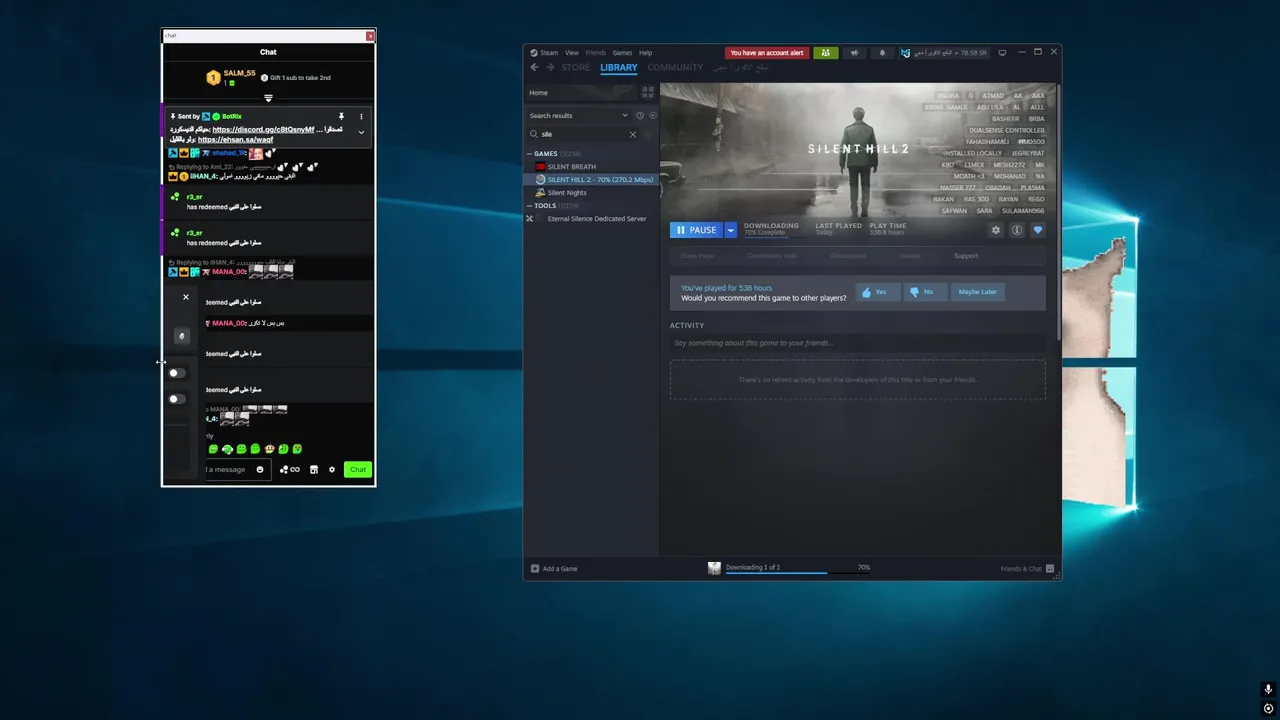
Task: Show the game info icon
Action: [x=1017, y=230]
